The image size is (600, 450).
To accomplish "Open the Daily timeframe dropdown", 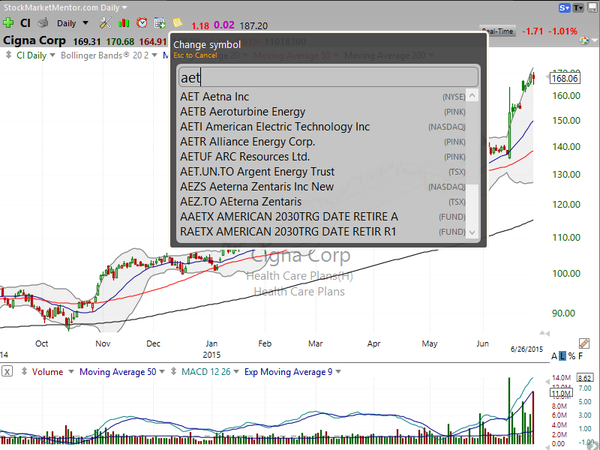I will 73,23.
